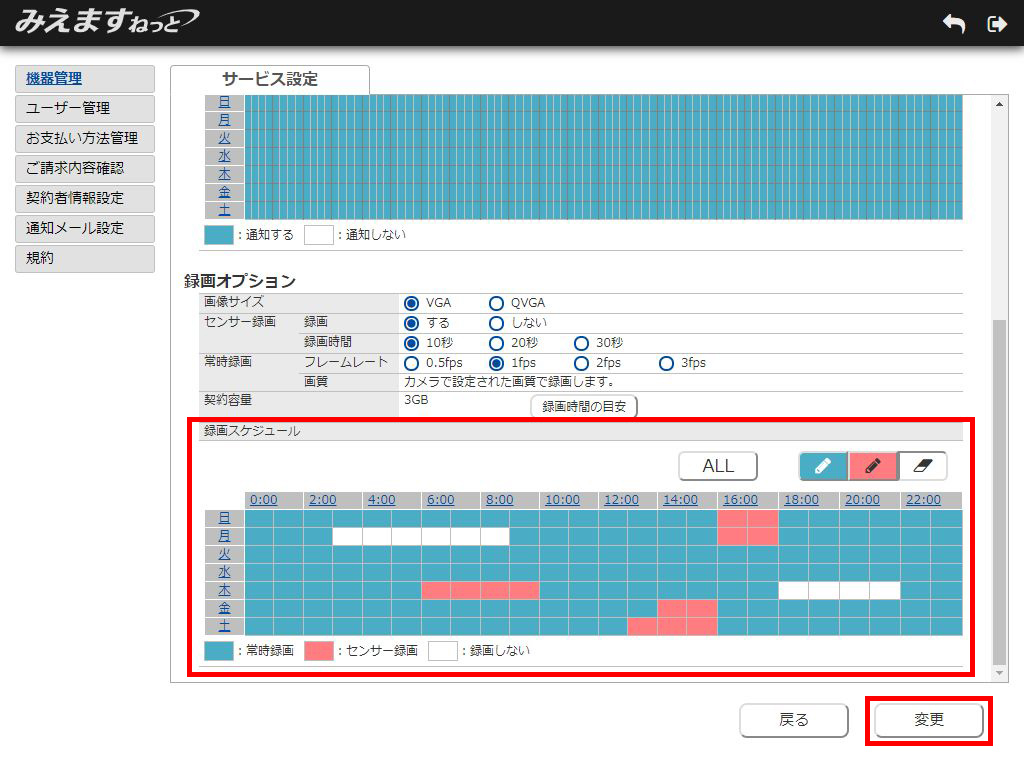This screenshot has height=768, width=1024.
Task: Switch to サービス設定 tab
Action: point(270,80)
